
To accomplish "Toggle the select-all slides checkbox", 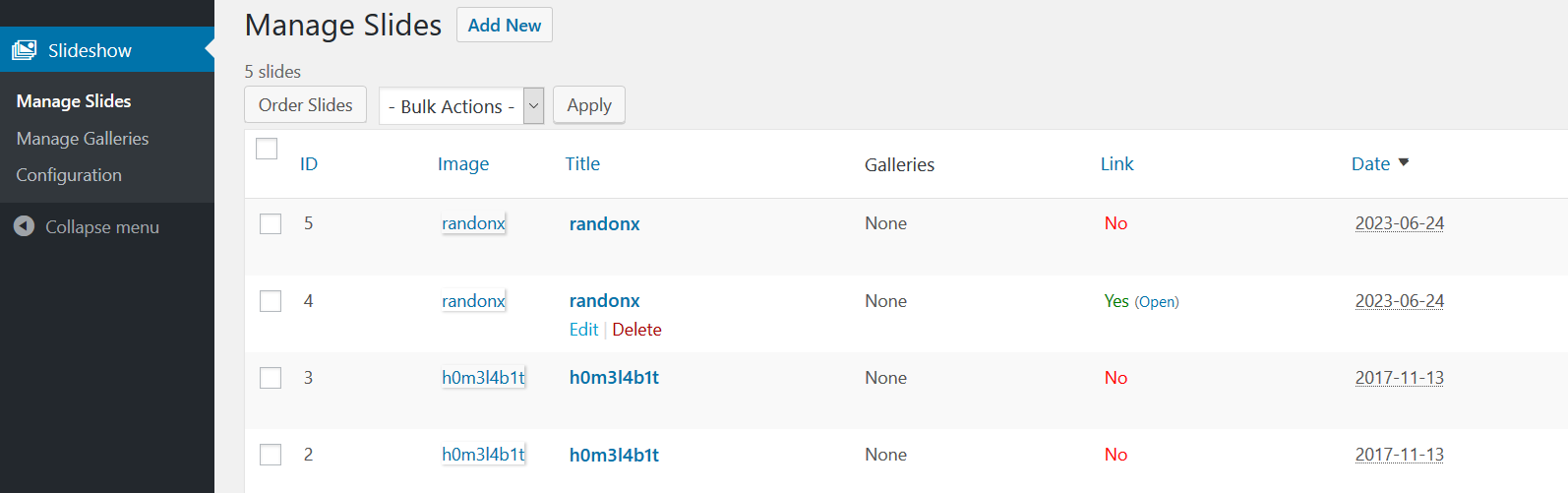I will click(x=267, y=149).
